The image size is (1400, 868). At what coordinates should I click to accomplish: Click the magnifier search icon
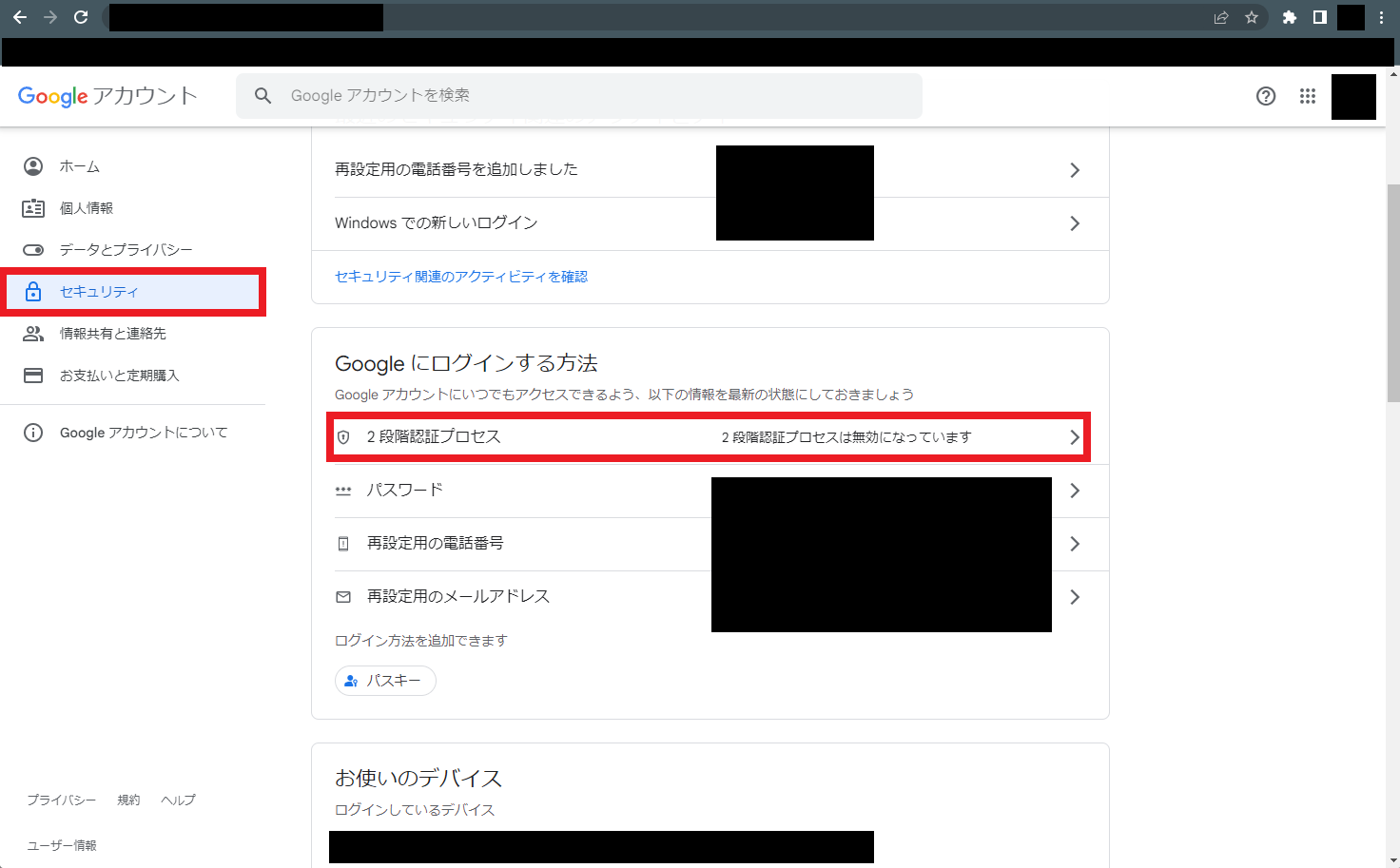pyautogui.click(x=263, y=96)
